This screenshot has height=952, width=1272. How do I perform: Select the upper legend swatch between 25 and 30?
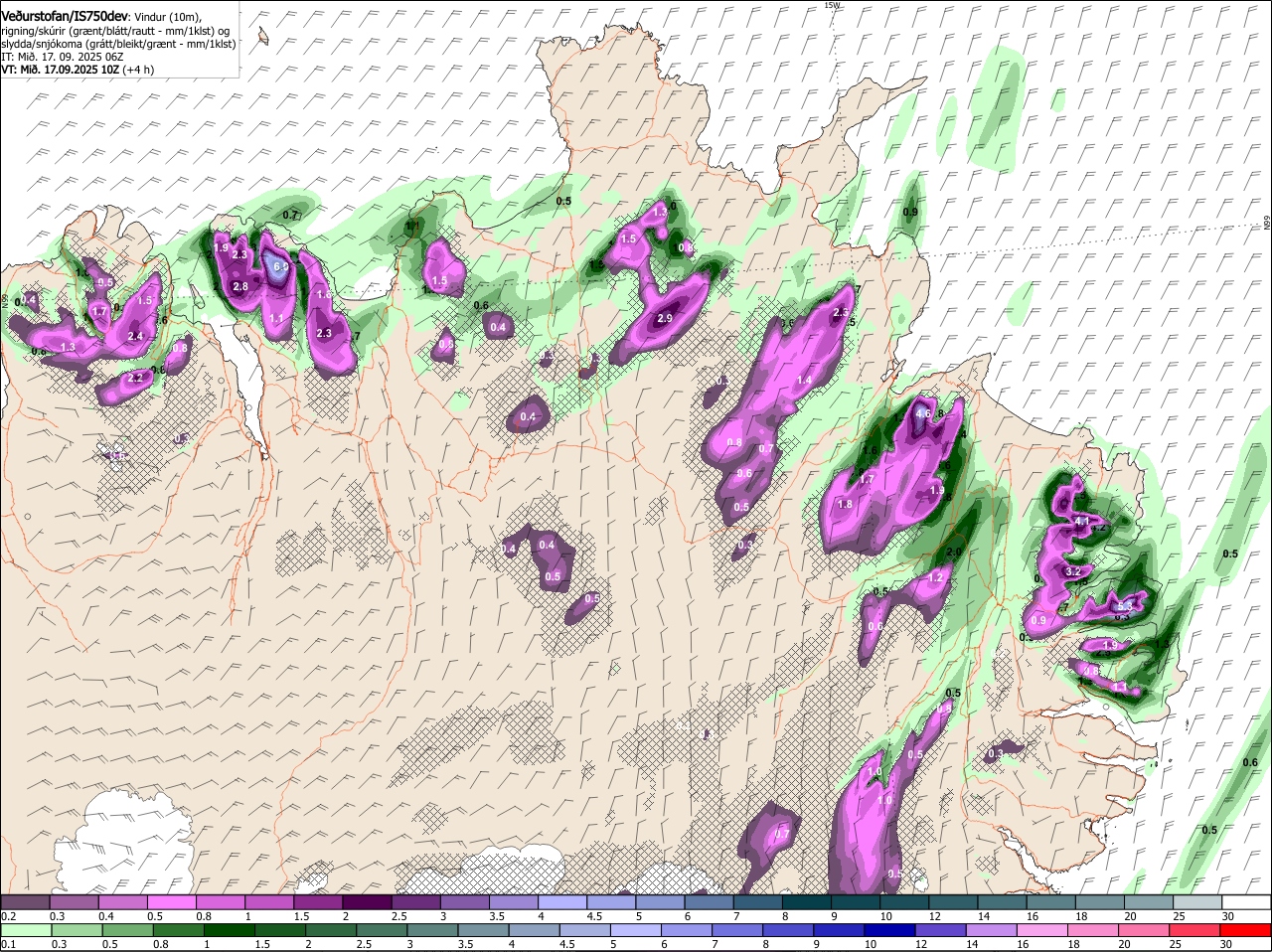[1198, 901]
